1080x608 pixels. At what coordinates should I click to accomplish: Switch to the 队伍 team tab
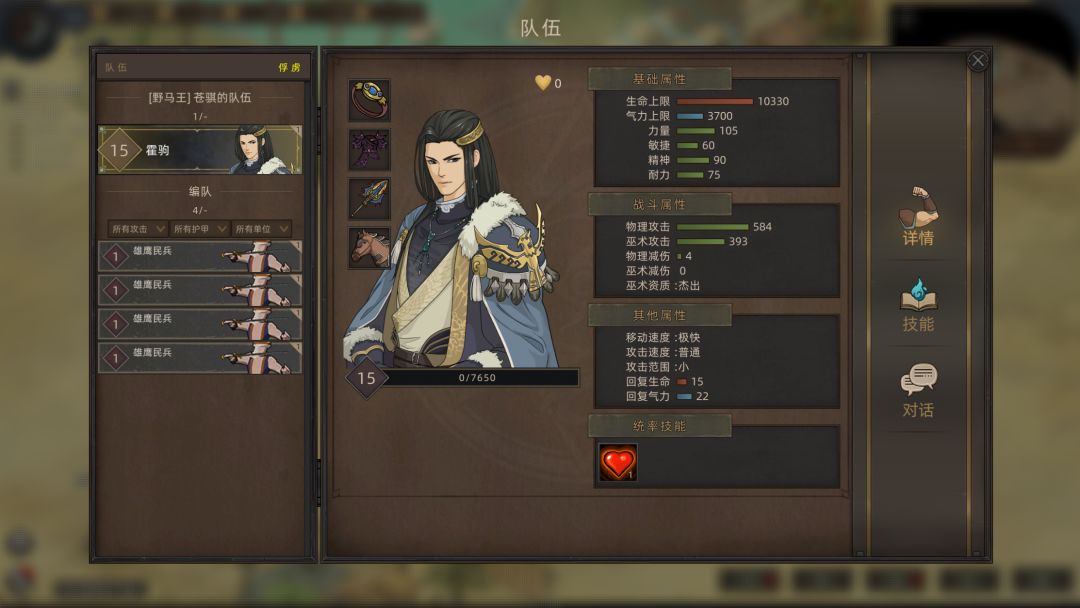[116, 67]
